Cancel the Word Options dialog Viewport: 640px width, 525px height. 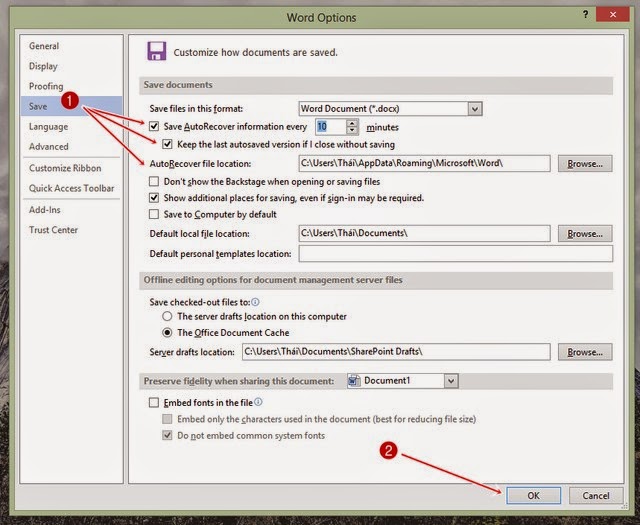click(596, 496)
